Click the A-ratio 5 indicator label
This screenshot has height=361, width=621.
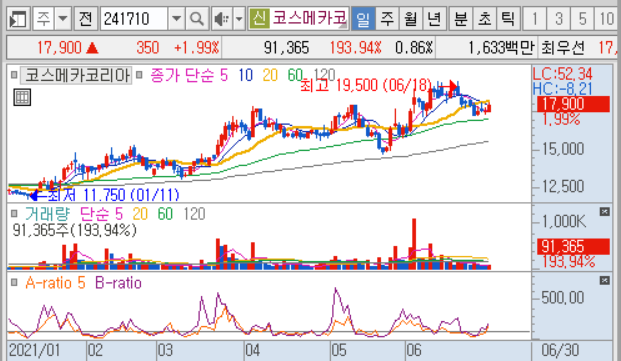[x=55, y=283]
